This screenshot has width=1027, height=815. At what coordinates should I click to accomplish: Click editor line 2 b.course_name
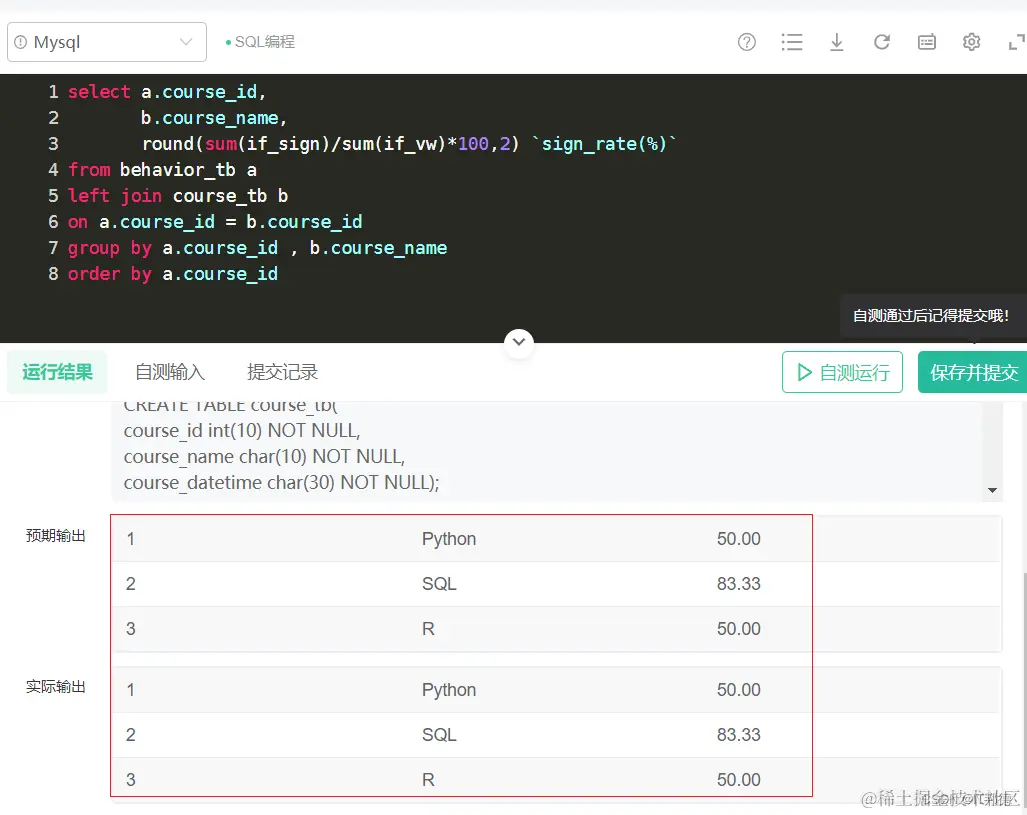pos(214,118)
